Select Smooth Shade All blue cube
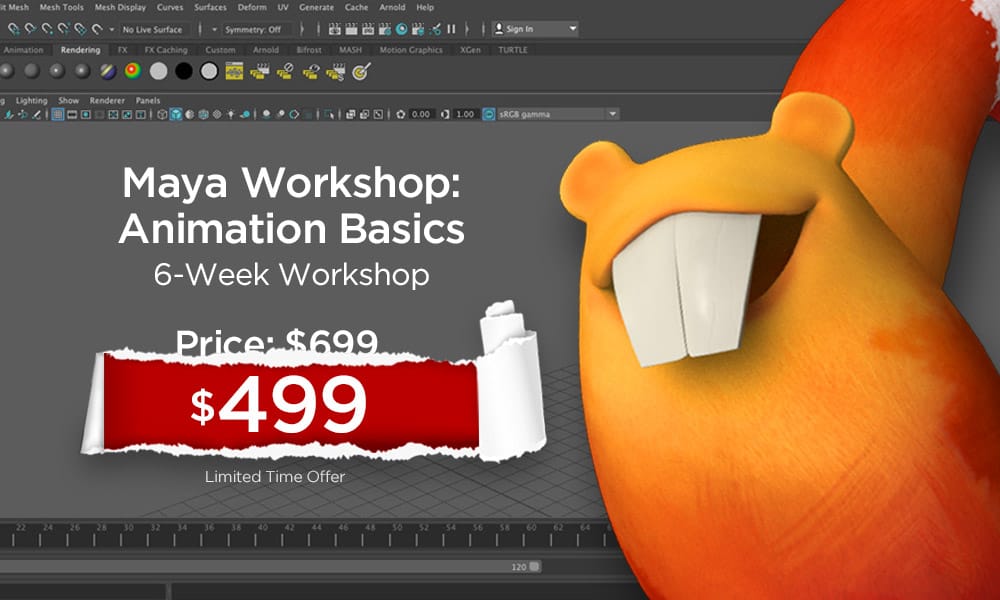1000x600 pixels. (x=175, y=114)
